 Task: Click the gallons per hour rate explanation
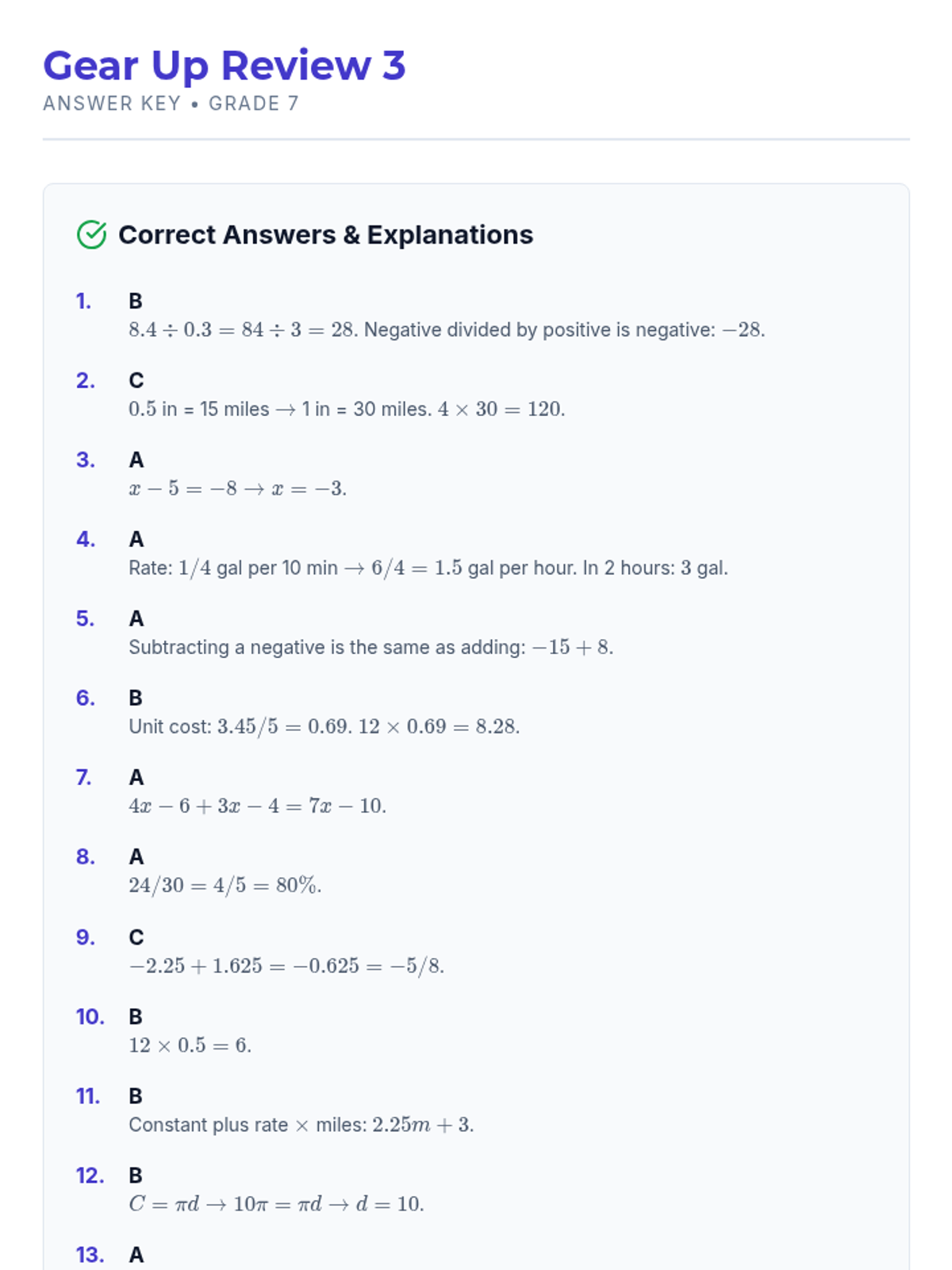(x=428, y=568)
